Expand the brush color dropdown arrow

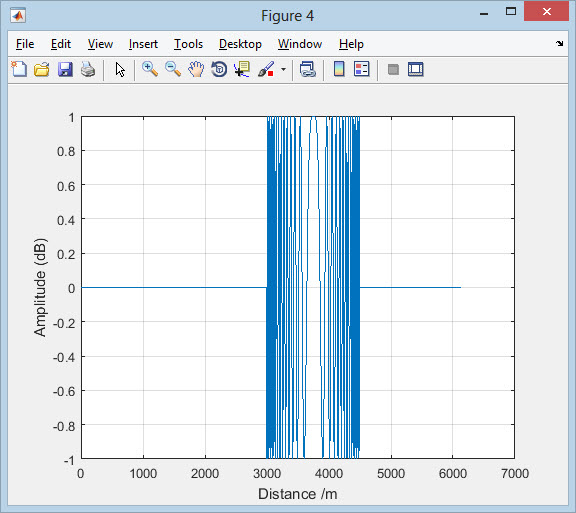pyautogui.click(x=283, y=69)
